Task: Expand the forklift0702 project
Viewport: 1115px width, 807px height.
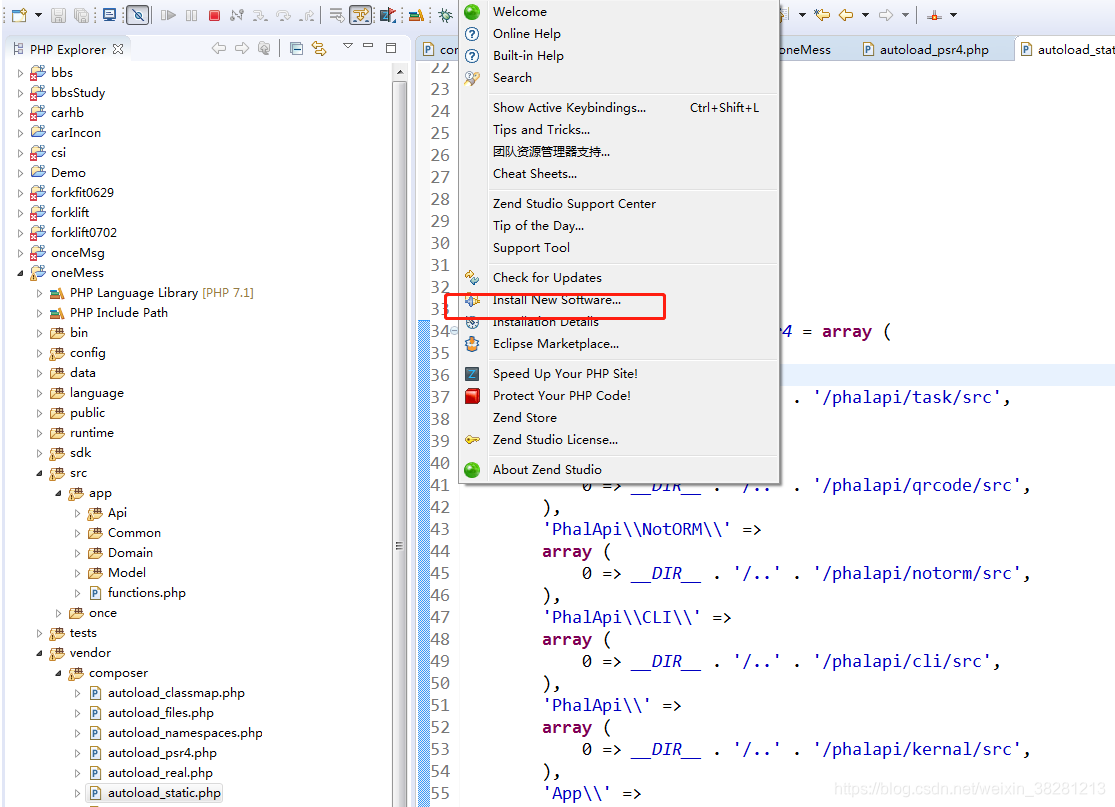Action: pos(20,233)
